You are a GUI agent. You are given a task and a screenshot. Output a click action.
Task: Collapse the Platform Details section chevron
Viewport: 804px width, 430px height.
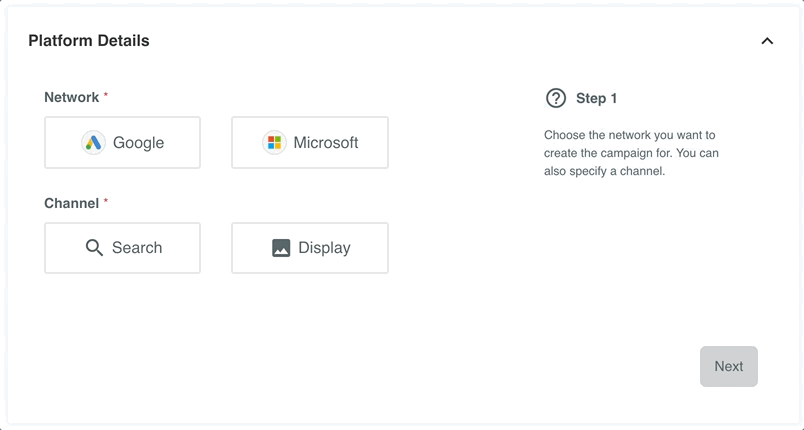pyautogui.click(x=767, y=41)
